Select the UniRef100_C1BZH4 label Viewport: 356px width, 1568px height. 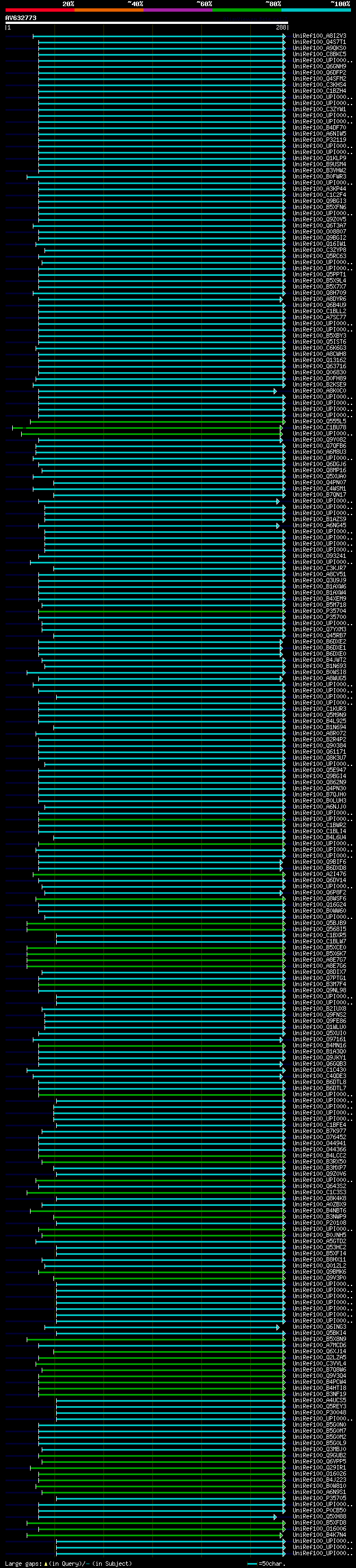[x=319, y=91]
